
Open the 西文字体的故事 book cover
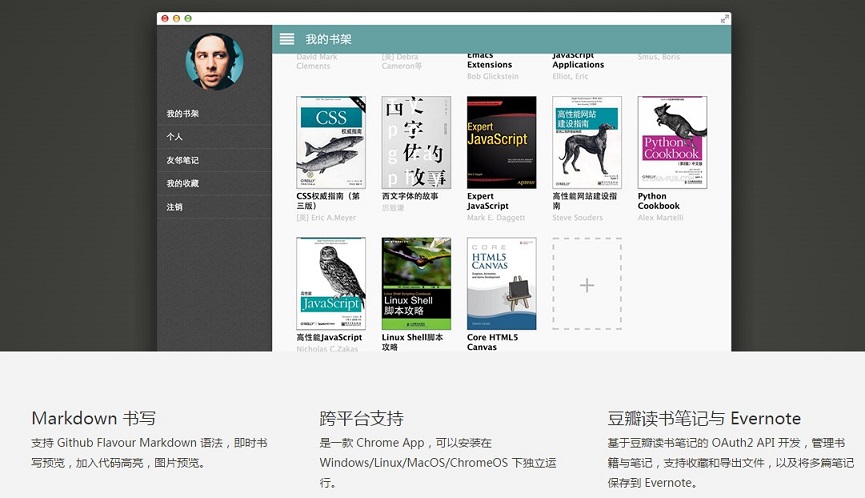tap(416, 142)
